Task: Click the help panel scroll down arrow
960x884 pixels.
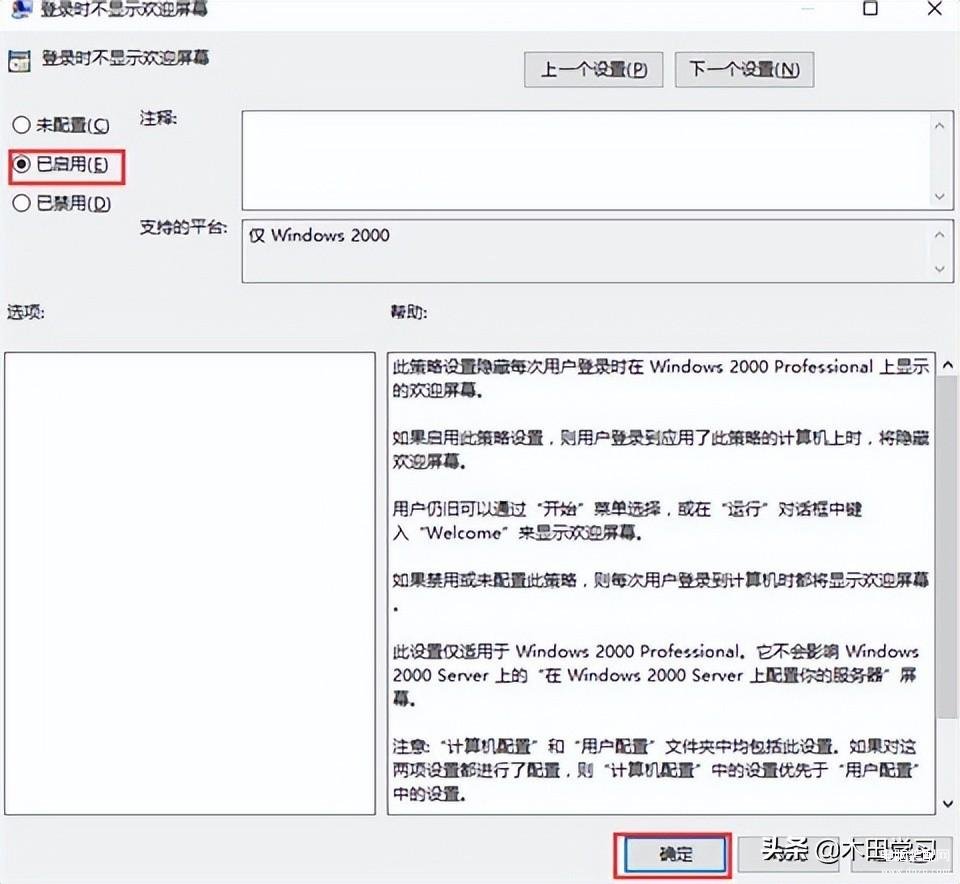Action: 948,804
